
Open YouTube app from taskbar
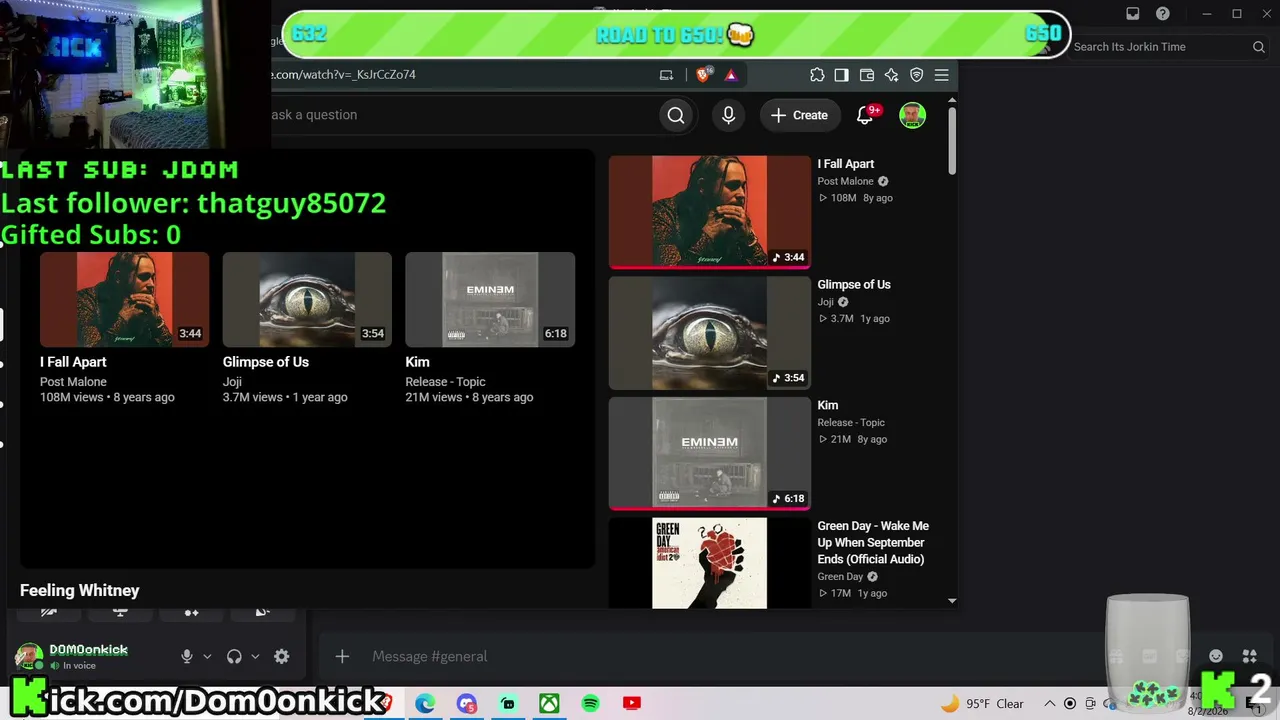point(631,703)
